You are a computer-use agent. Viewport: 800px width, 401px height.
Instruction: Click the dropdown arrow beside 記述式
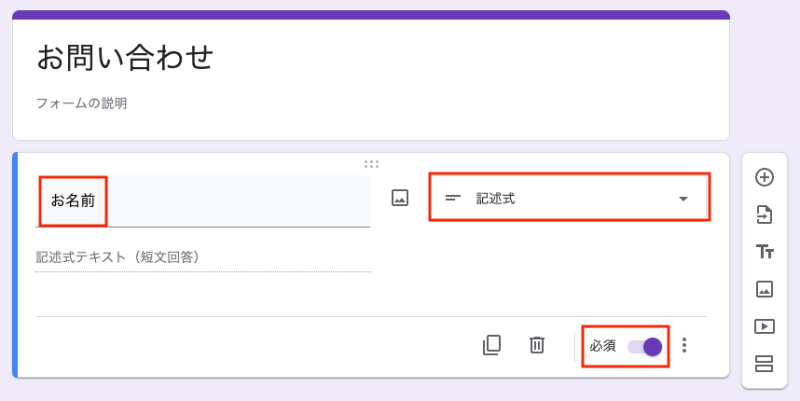click(x=684, y=198)
